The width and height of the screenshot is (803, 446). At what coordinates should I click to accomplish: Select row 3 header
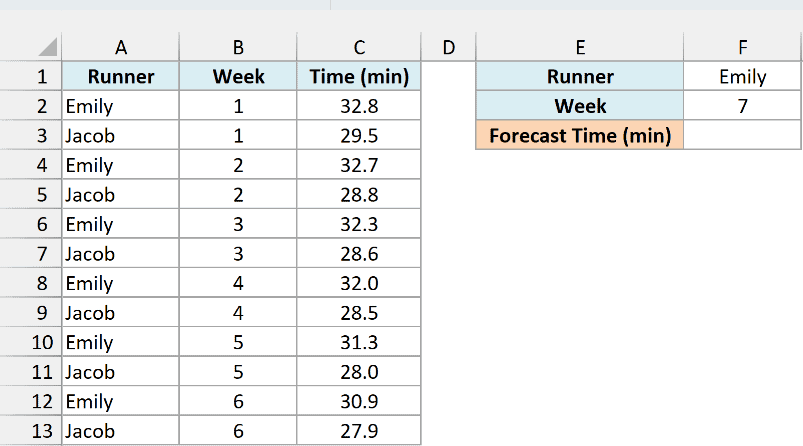(x=31, y=135)
